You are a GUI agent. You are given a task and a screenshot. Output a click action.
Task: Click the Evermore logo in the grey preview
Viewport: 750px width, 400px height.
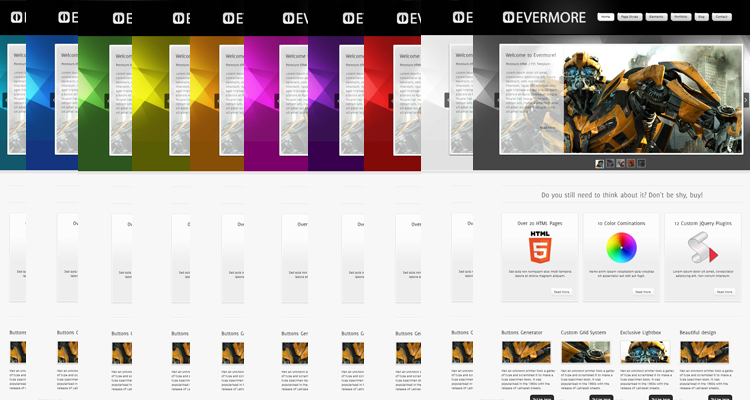pyautogui.click(x=544, y=18)
